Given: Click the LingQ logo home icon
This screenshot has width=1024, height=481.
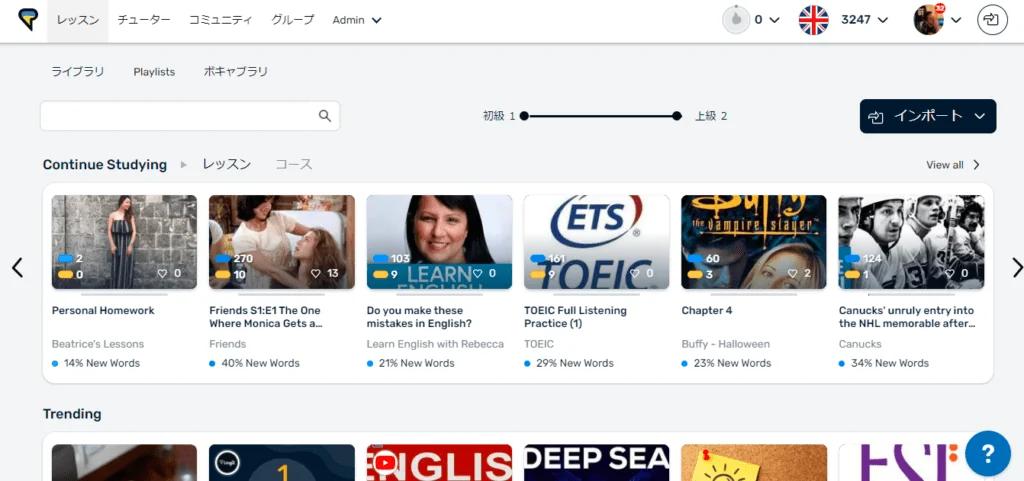Looking at the screenshot, I should [x=27, y=20].
